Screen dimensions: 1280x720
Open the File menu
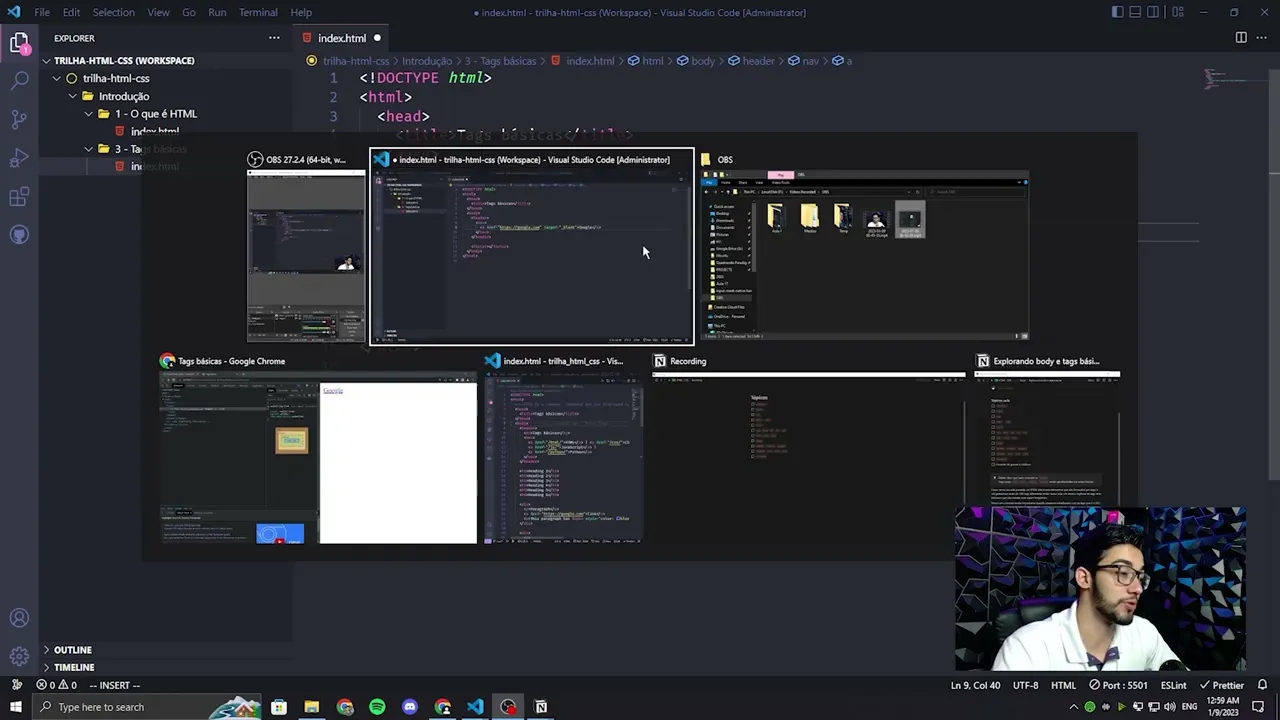tap(42, 12)
